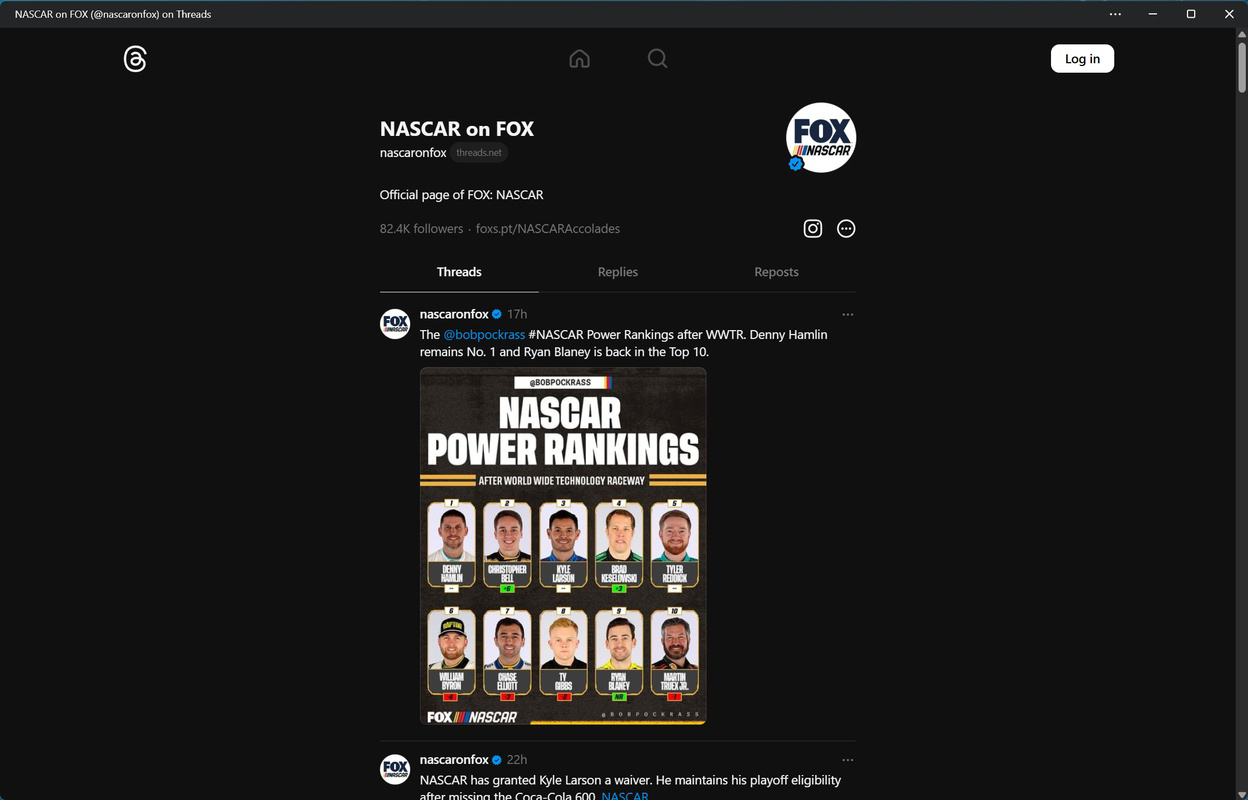The image size is (1248, 800).
Task: Click the 22h timestamp
Action: coord(517,760)
